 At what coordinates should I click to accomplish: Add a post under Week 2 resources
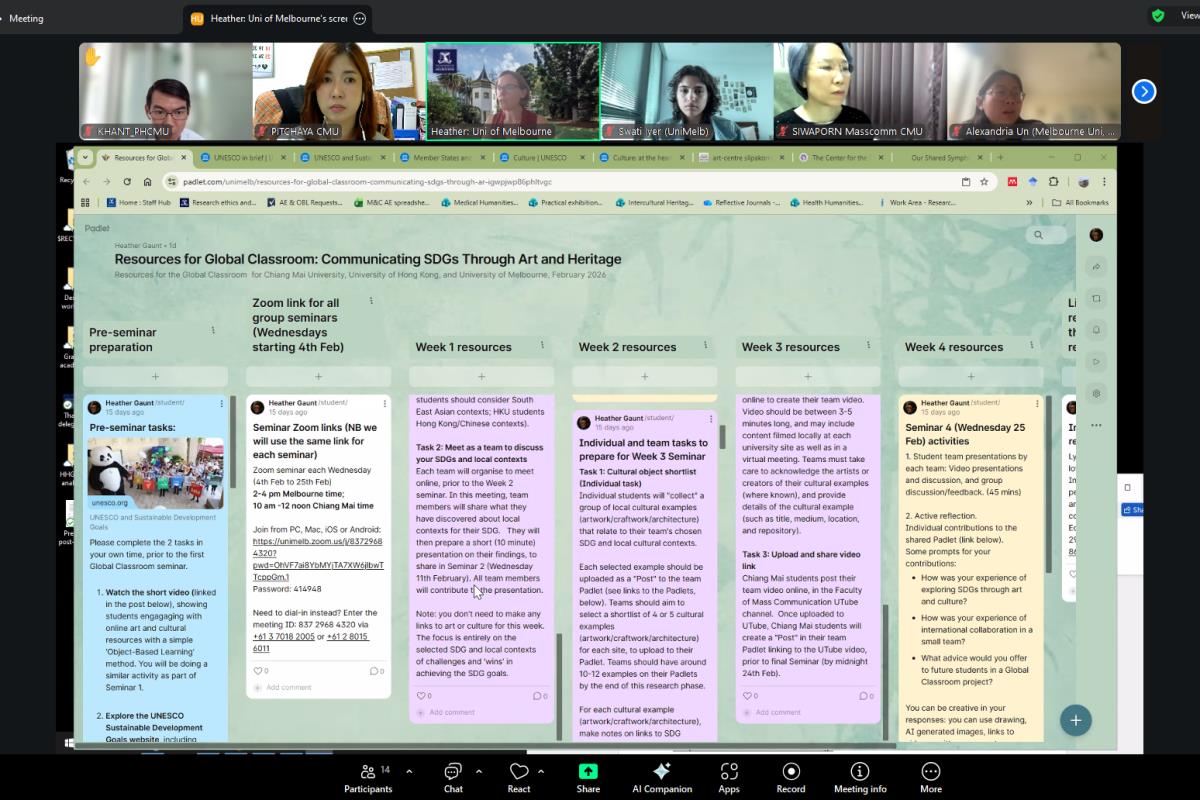644,377
